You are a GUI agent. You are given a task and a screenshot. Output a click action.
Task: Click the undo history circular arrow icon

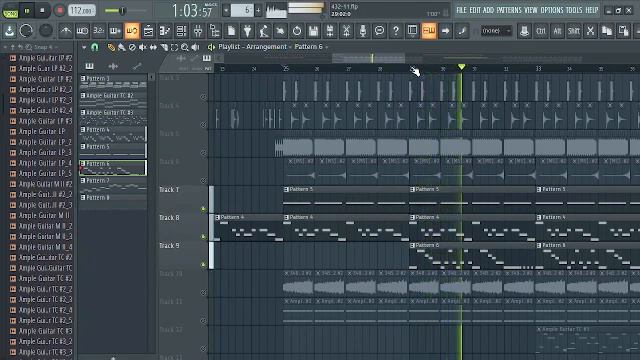[x=297, y=31]
